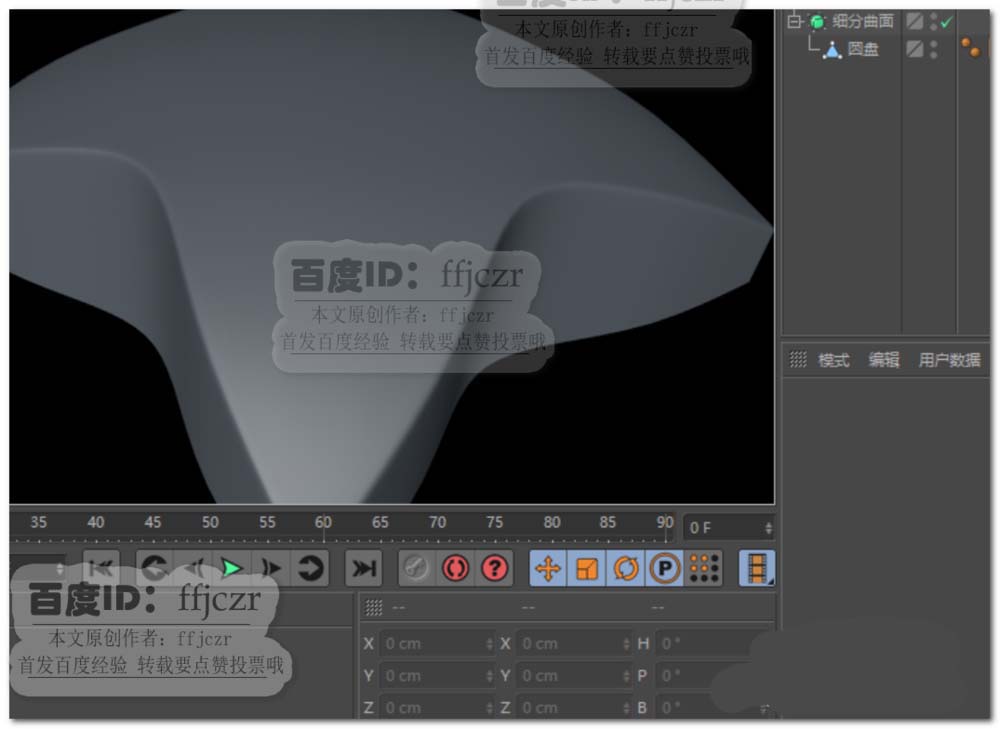Click the stepper of the X size field
The width and height of the screenshot is (1000, 729).
pyautogui.click(x=627, y=644)
